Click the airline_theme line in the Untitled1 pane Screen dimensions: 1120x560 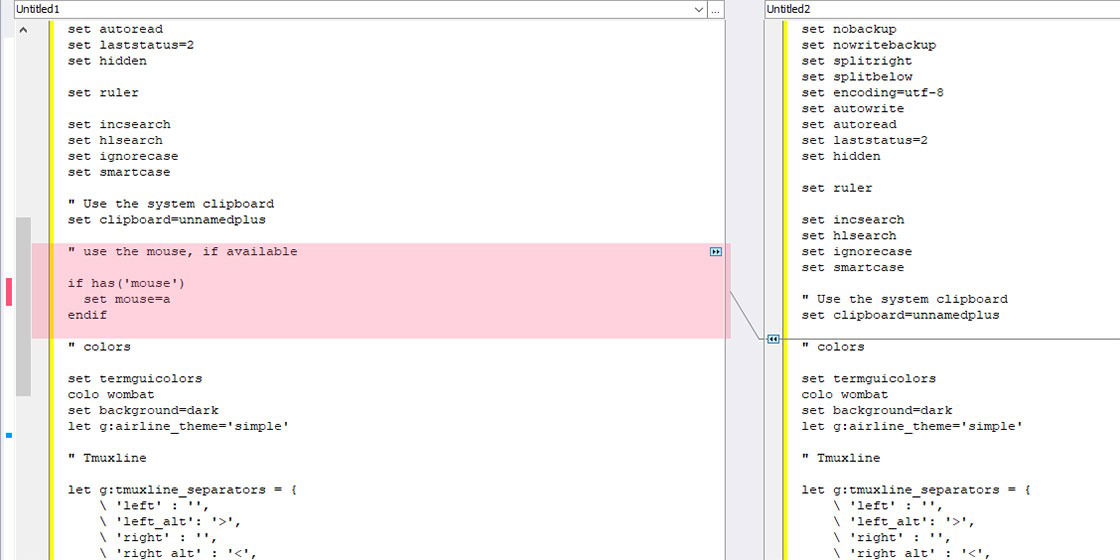point(179,426)
